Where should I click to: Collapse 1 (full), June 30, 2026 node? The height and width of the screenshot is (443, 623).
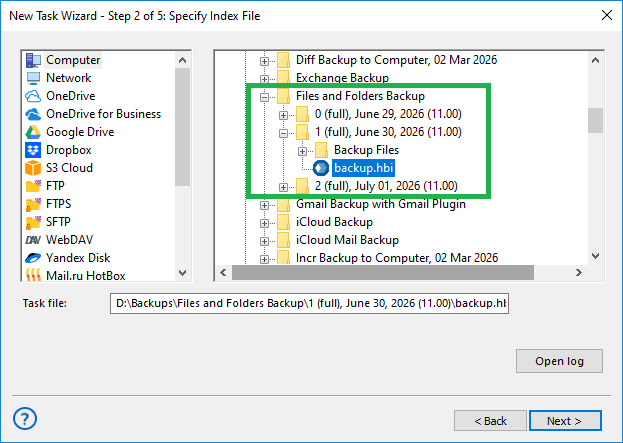283,133
